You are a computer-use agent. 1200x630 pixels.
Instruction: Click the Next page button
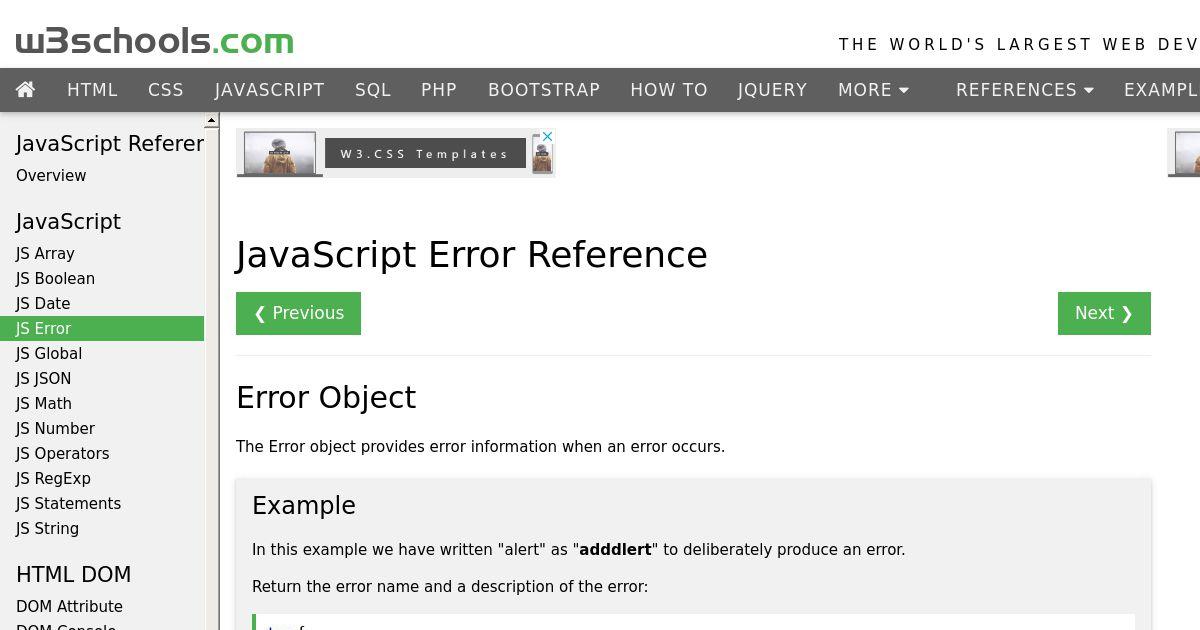(x=1104, y=313)
